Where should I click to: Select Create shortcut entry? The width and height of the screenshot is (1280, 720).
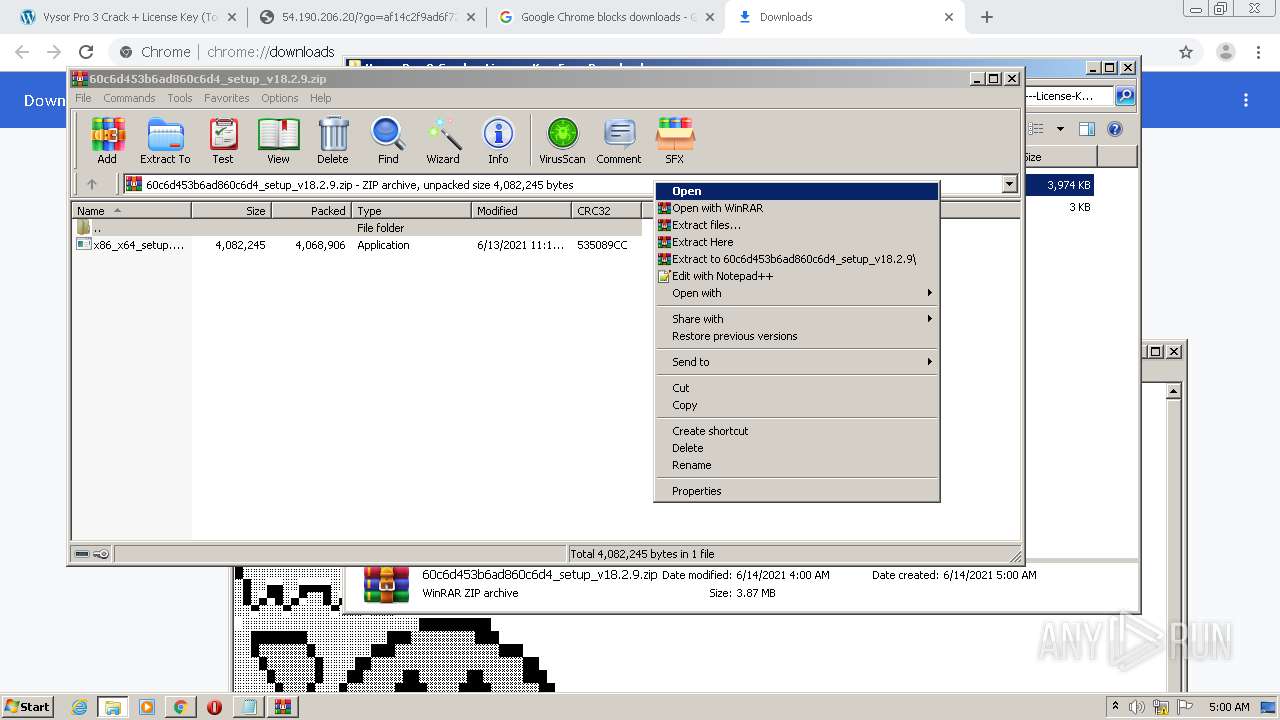tap(797, 431)
